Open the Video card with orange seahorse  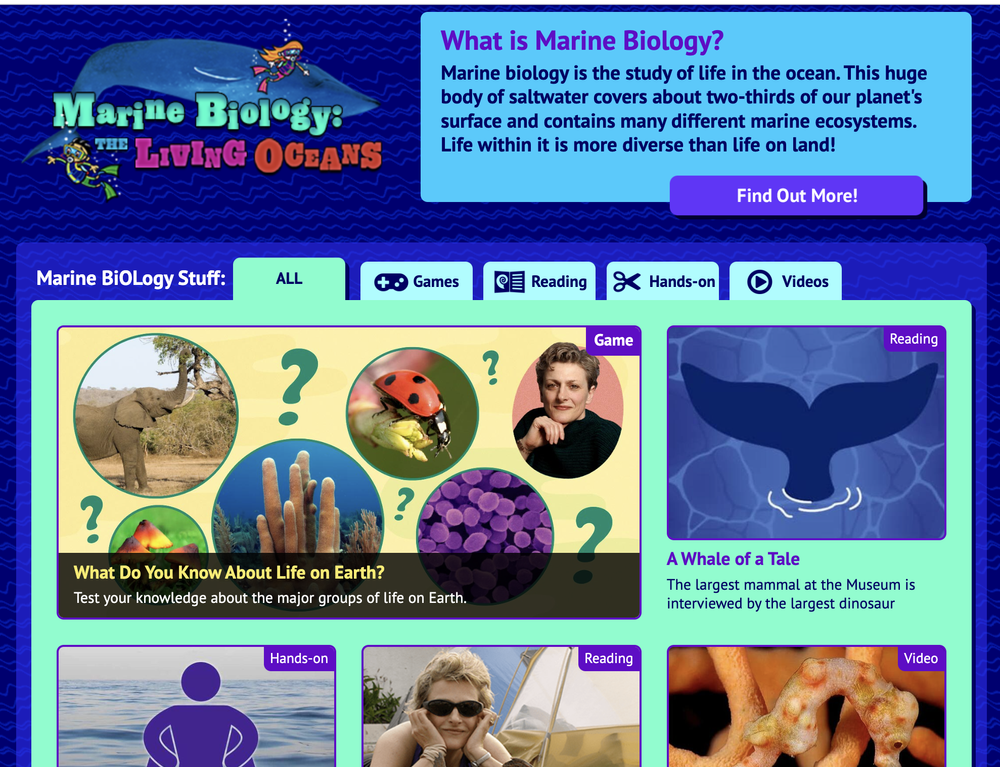[x=806, y=706]
